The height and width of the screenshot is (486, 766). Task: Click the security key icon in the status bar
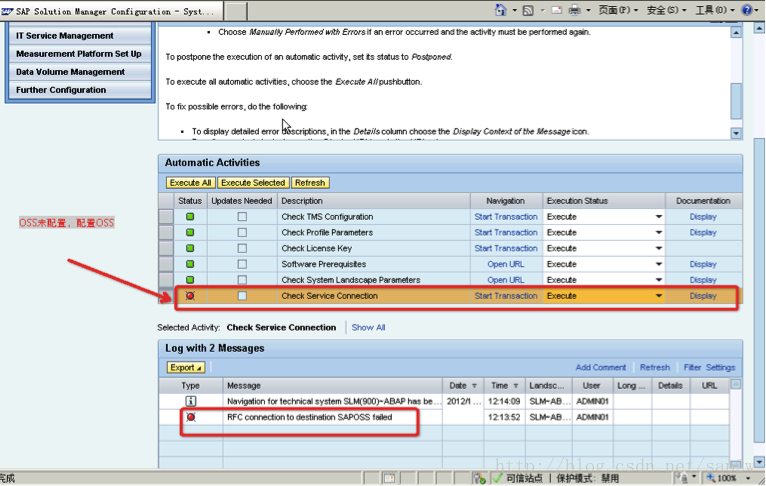tap(479, 478)
